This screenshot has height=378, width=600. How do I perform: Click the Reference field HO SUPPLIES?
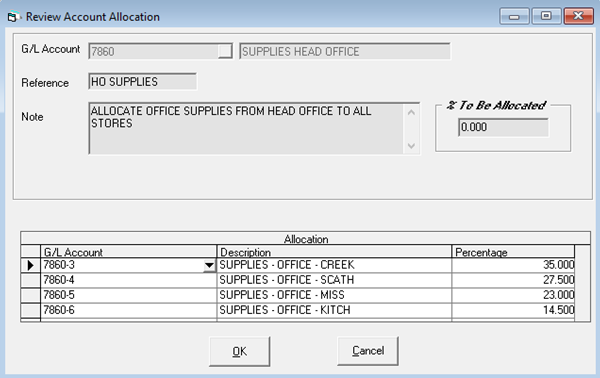[x=142, y=81]
